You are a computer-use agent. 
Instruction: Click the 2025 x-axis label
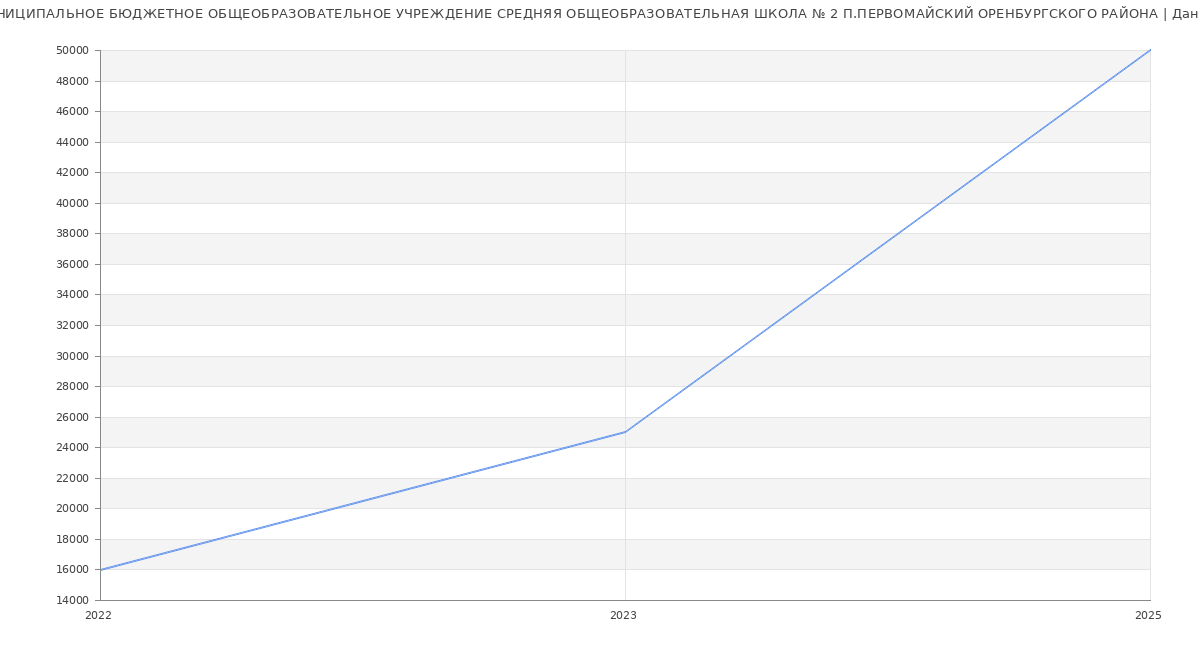(x=1148, y=616)
